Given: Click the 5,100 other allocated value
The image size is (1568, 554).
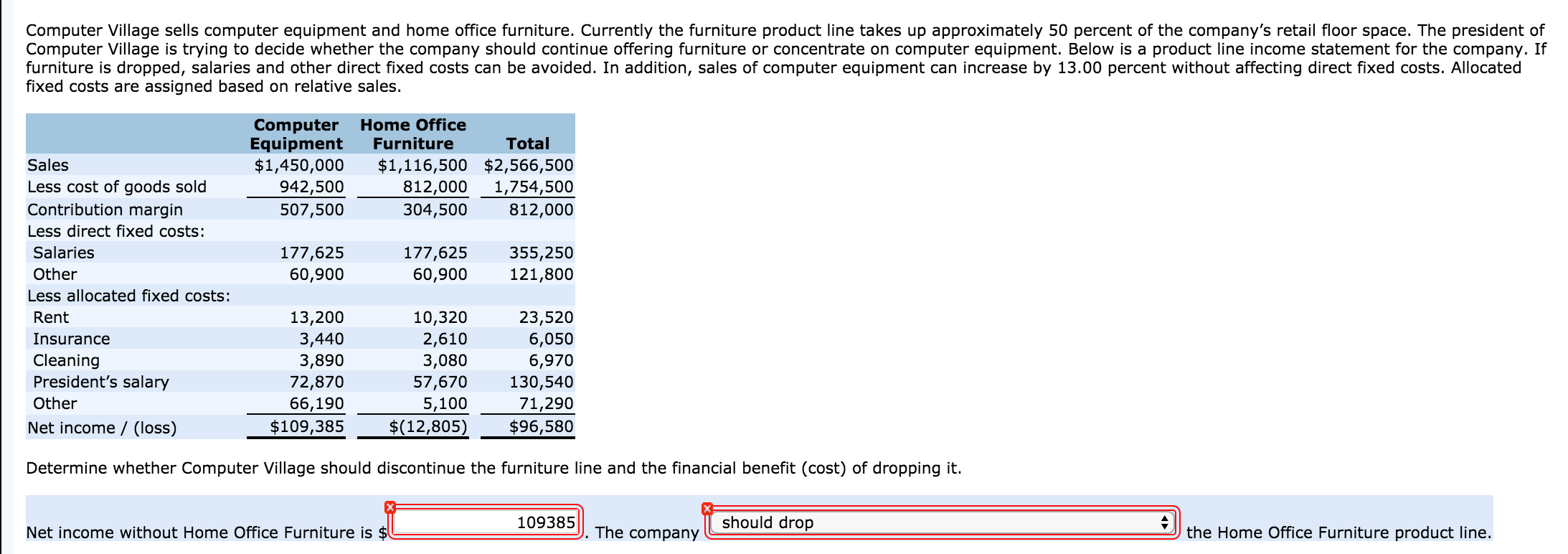Looking at the screenshot, I should tap(445, 403).
